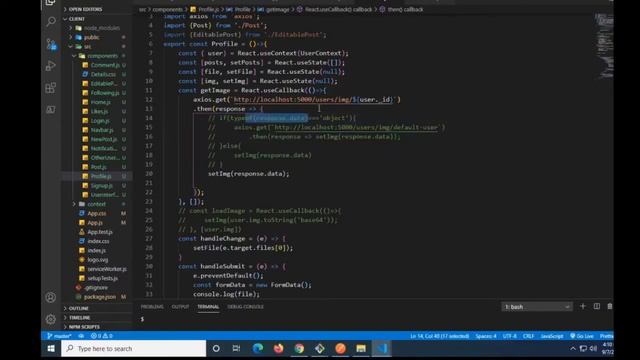Click the split terminal icon

[x=597, y=306]
